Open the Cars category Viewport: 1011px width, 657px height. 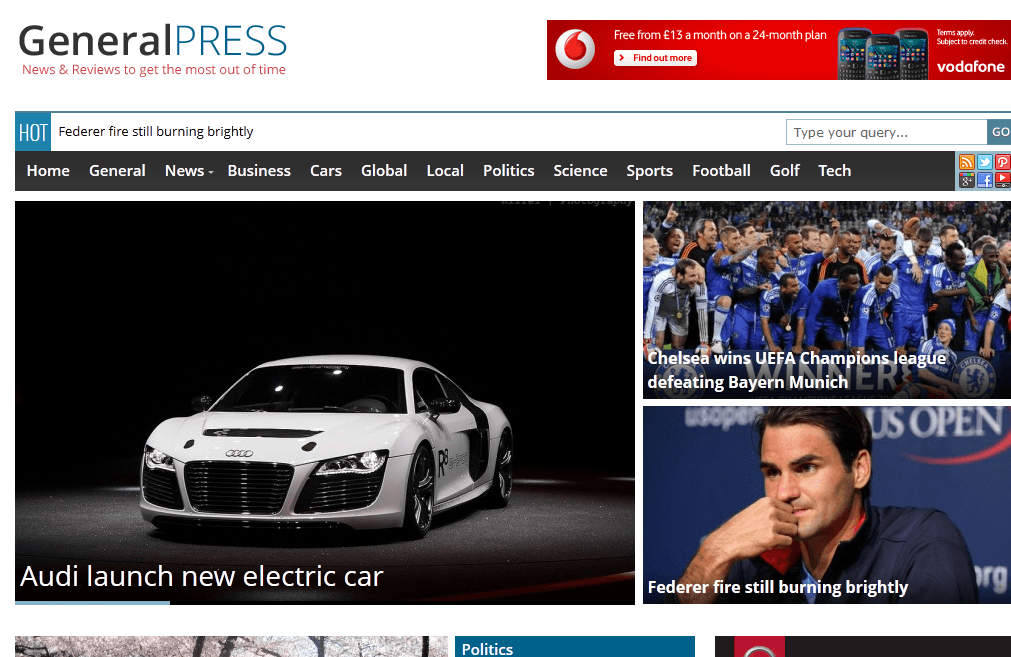click(326, 171)
